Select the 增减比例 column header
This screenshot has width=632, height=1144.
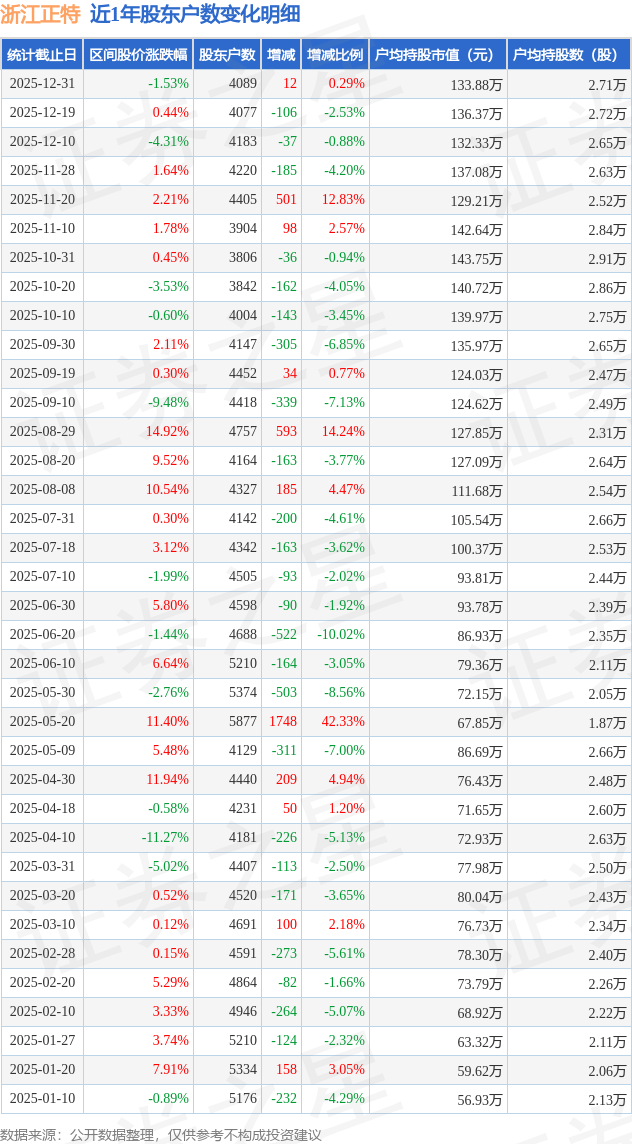(335, 55)
